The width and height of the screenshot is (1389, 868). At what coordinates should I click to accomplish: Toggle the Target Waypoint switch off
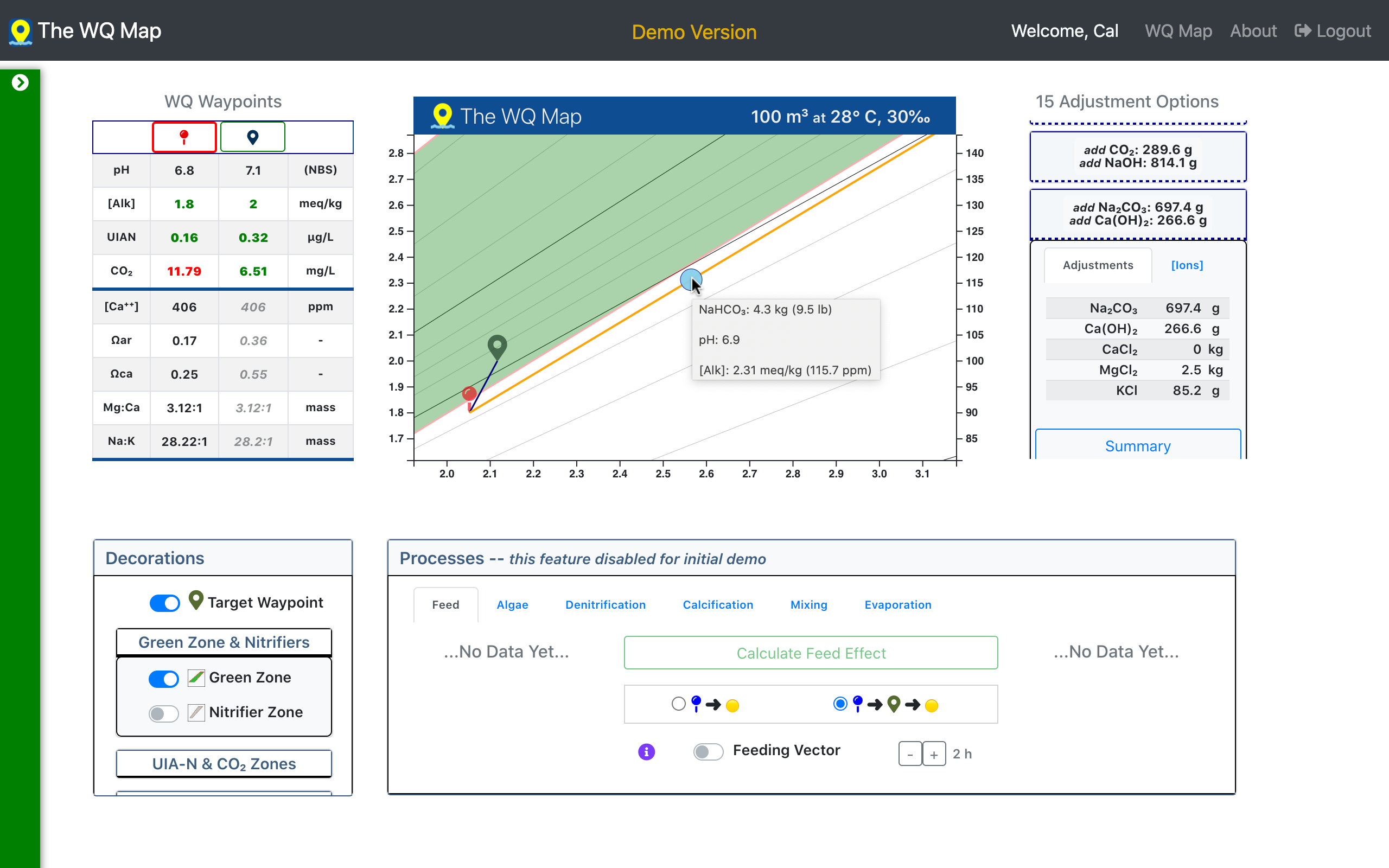coord(165,603)
